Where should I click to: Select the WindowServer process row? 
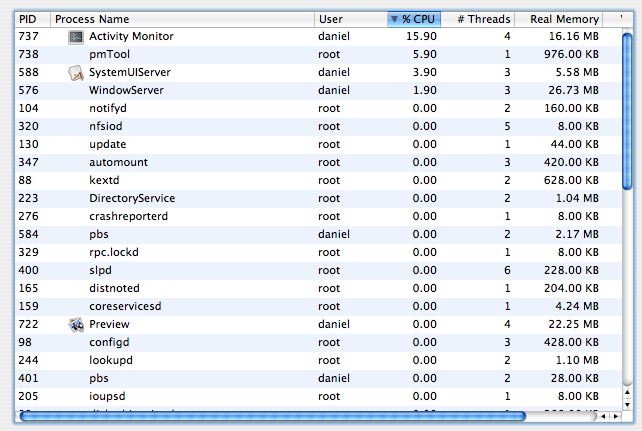[x=318, y=90]
